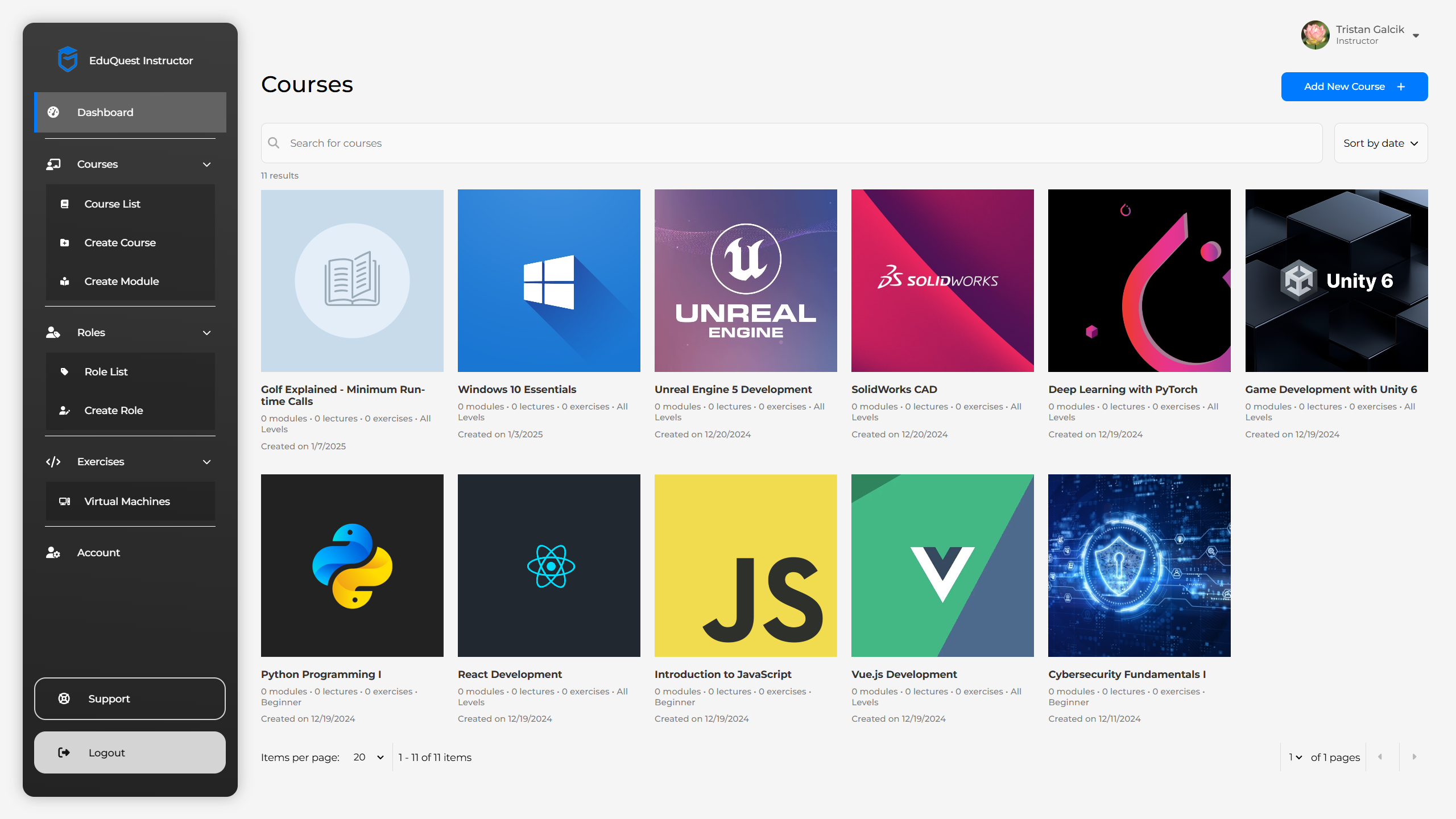
Task: Click the Windows 10 Essentials thumbnail
Action: pos(549,280)
